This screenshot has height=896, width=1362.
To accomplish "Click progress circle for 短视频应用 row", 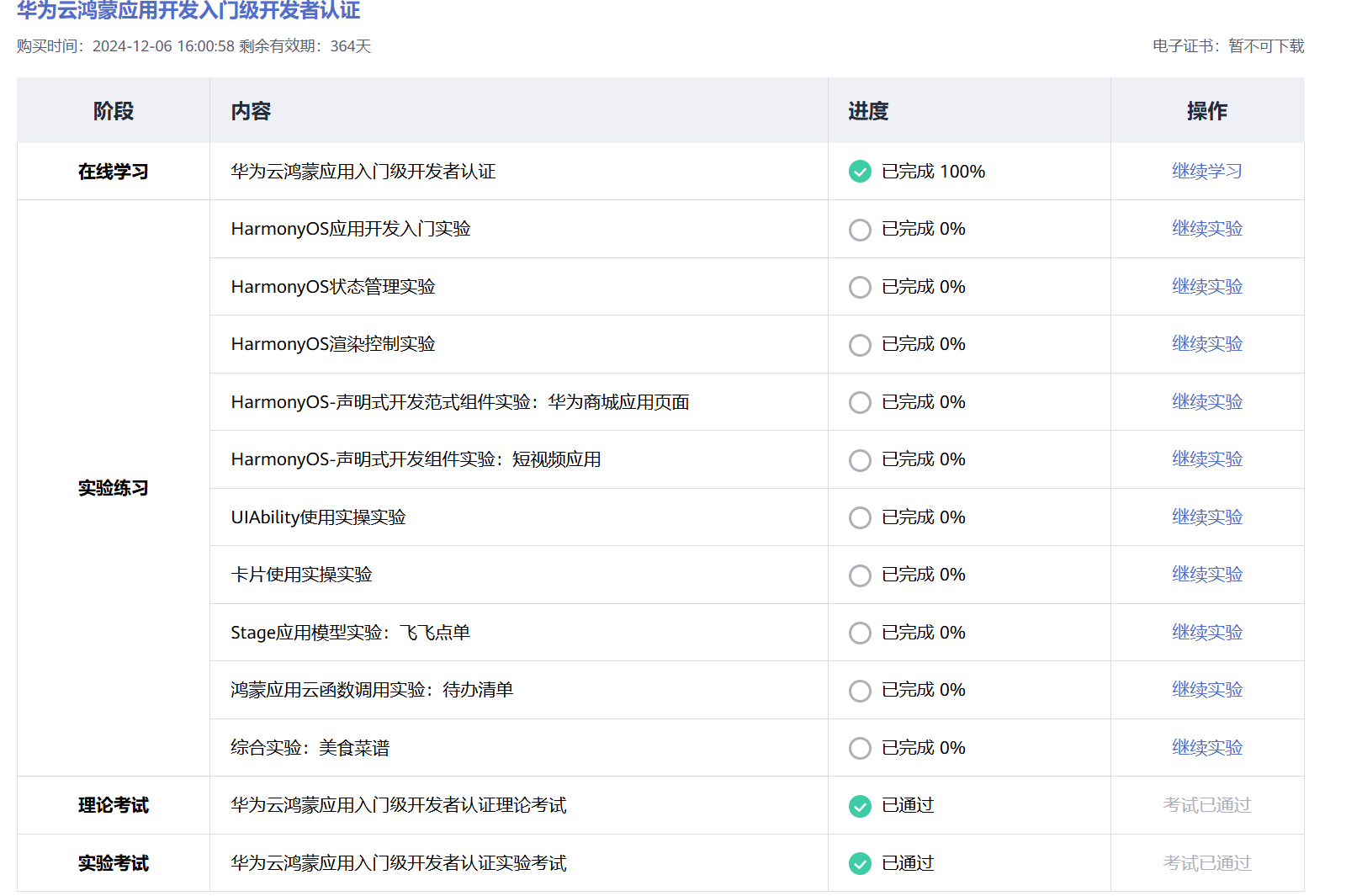I will (x=860, y=460).
